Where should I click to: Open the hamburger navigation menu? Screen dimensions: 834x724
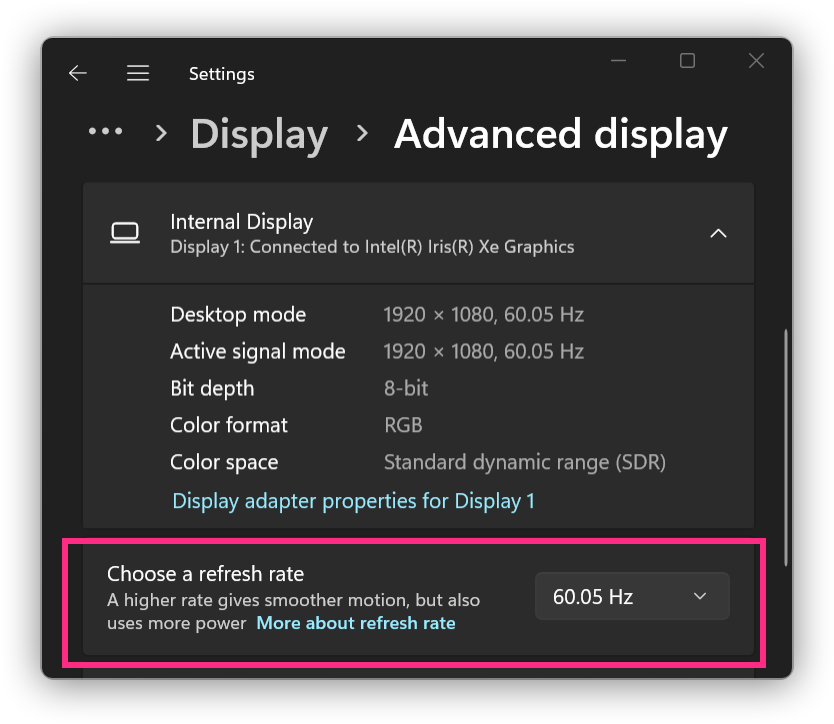138,73
